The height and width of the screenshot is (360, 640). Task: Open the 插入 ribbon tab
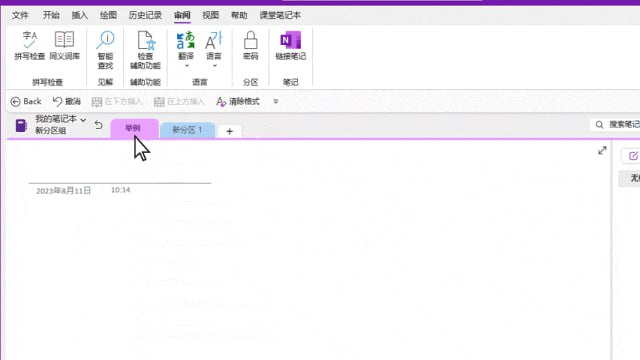pos(80,16)
